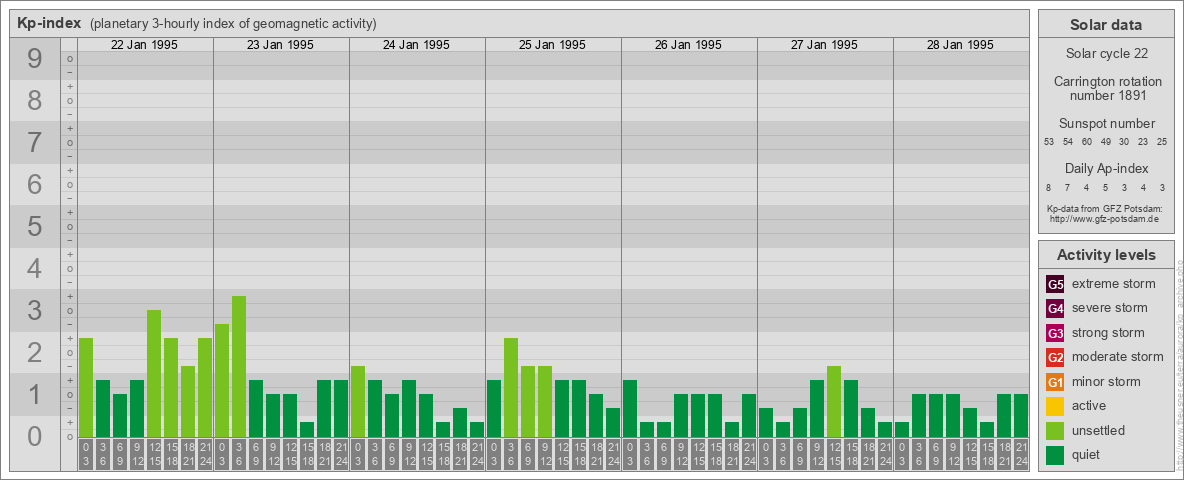Click the large Kp scale number 5

point(34,226)
